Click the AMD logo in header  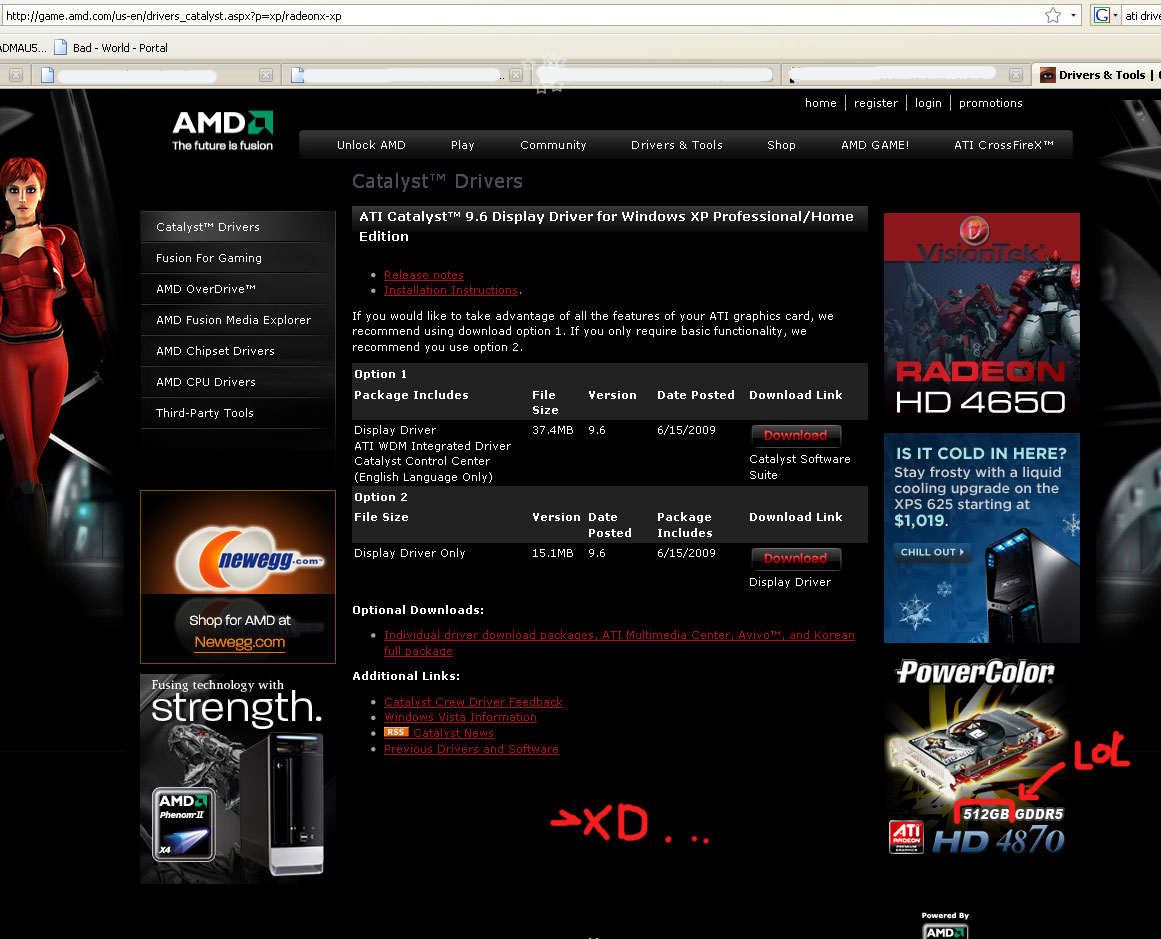point(222,131)
